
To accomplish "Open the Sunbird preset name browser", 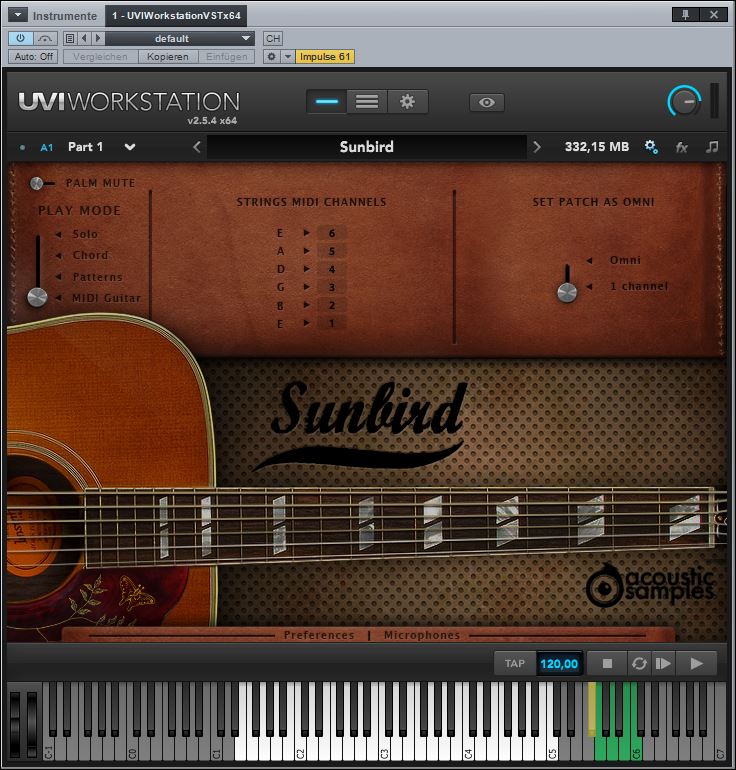I will coord(366,147).
